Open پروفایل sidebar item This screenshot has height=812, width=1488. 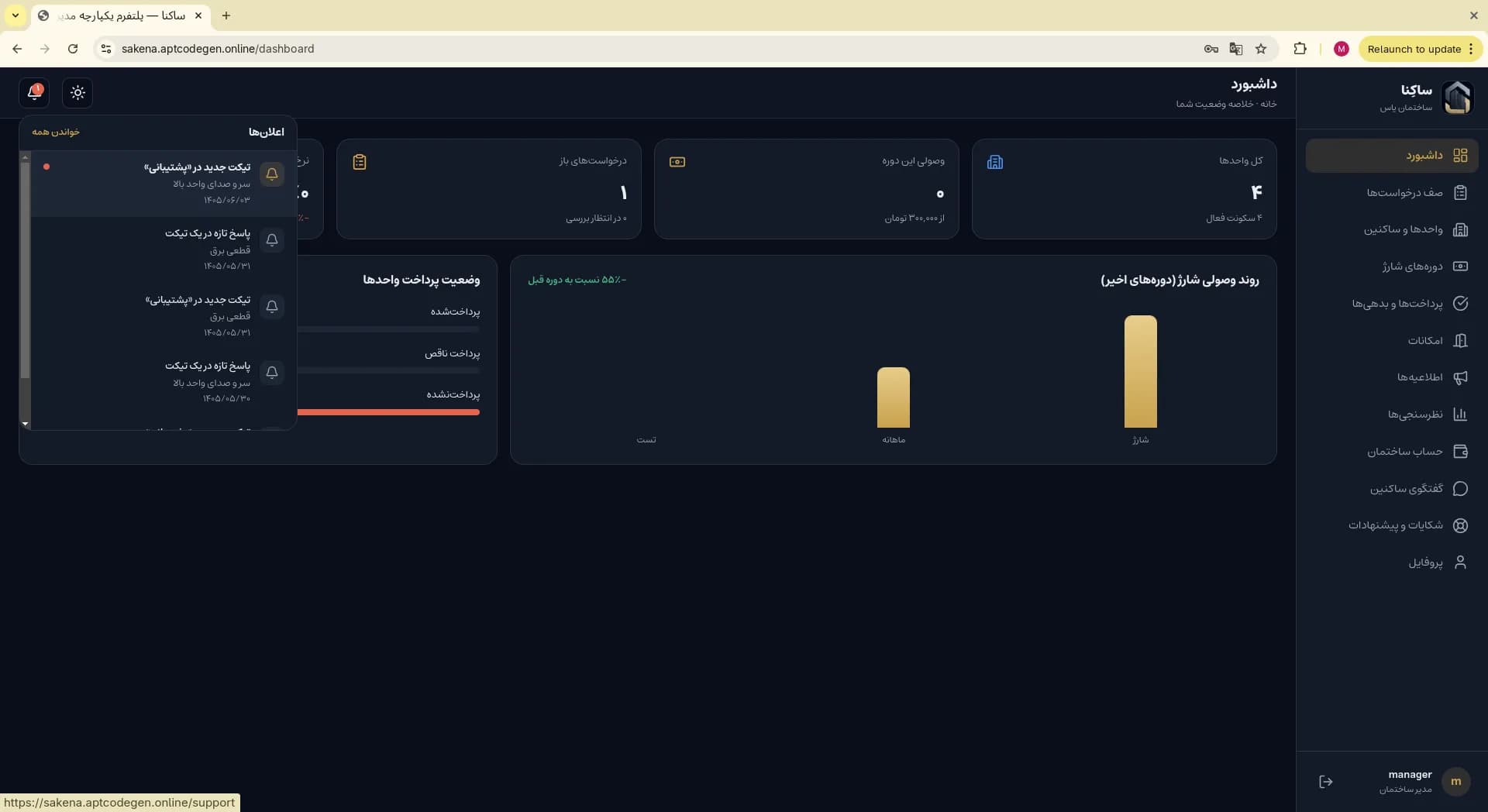(1392, 563)
